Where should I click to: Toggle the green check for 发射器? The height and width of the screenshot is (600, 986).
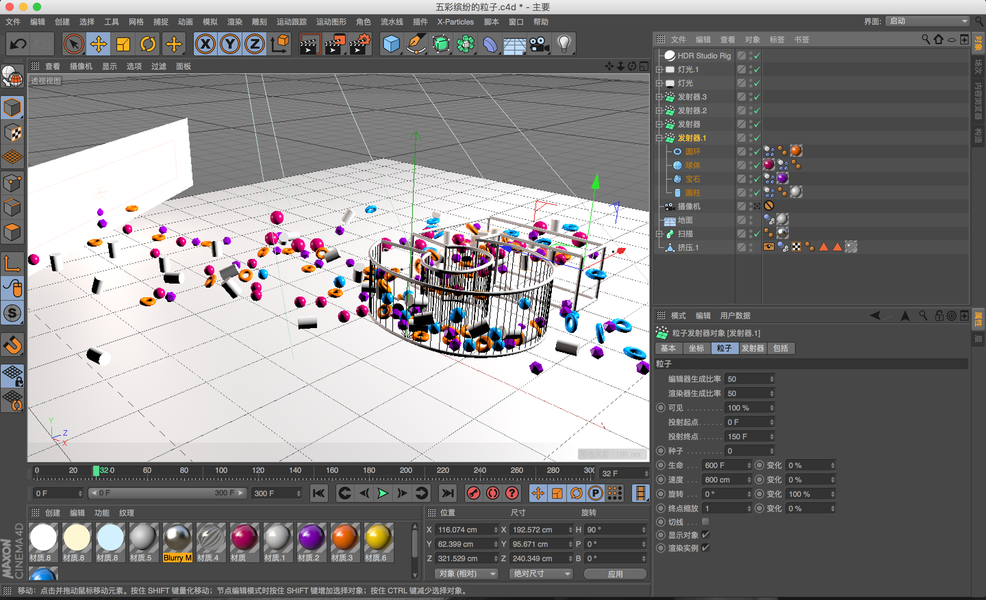(757, 124)
